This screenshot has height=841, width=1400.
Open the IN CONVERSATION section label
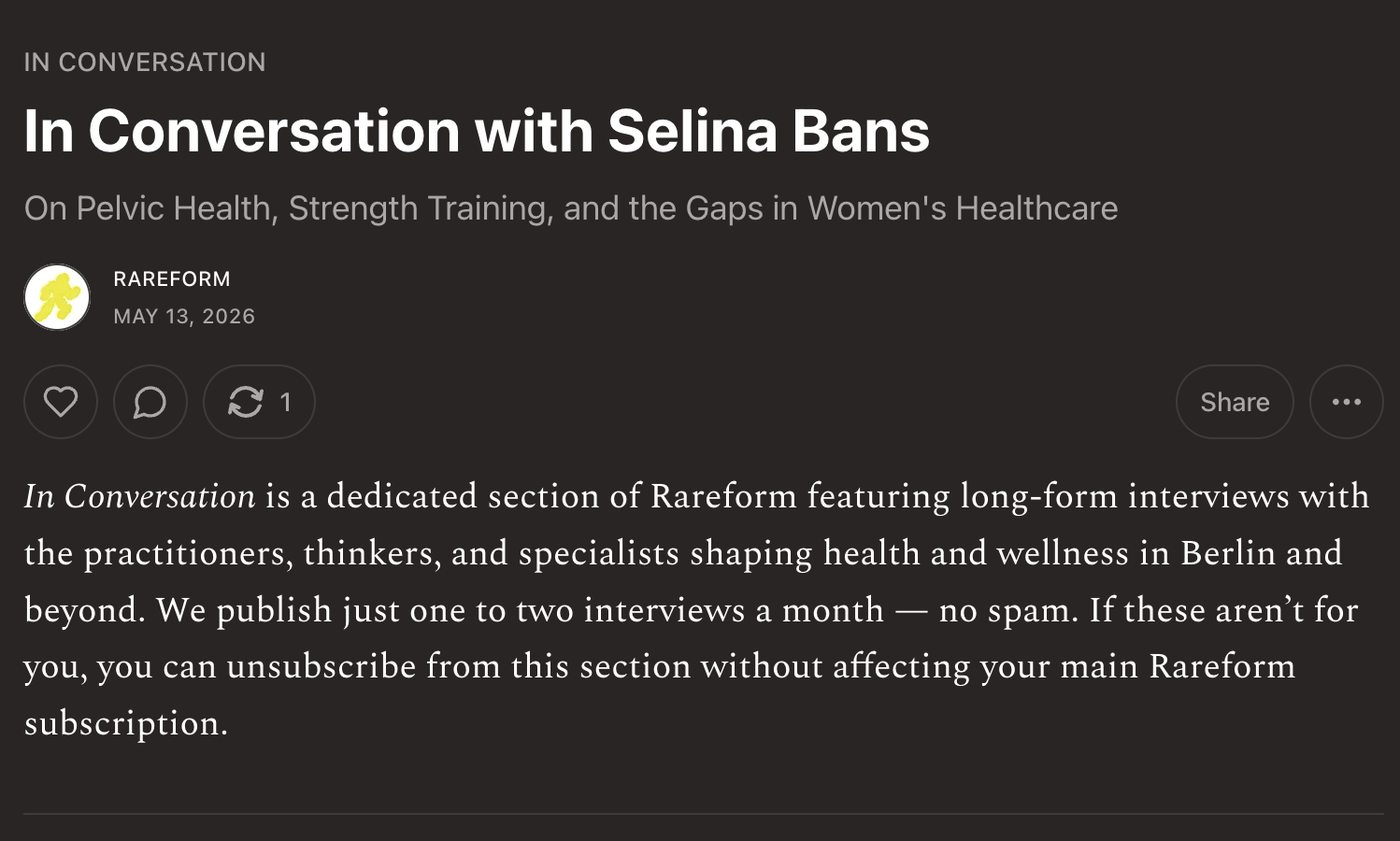coord(145,63)
